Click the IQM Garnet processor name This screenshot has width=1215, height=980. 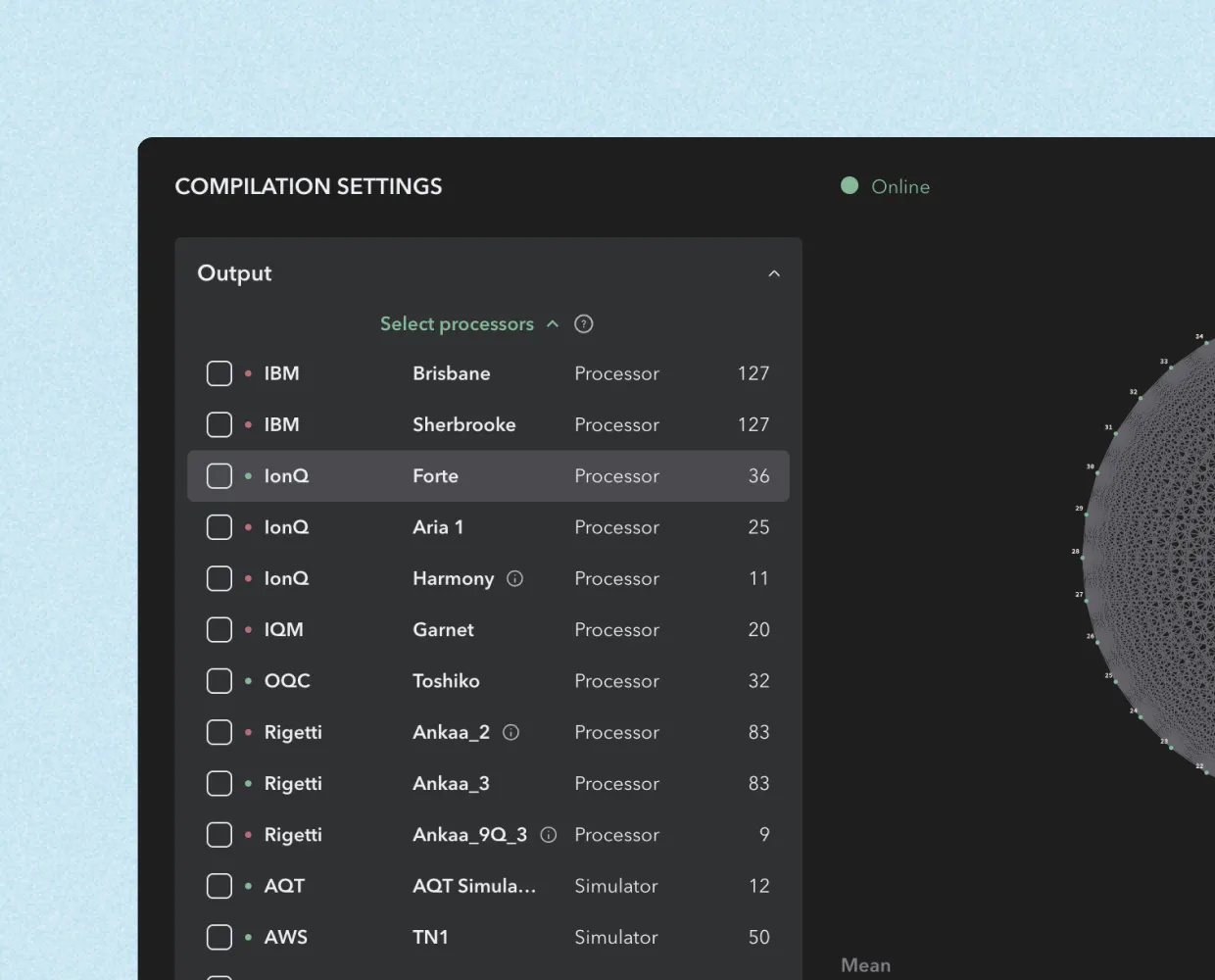(x=443, y=630)
